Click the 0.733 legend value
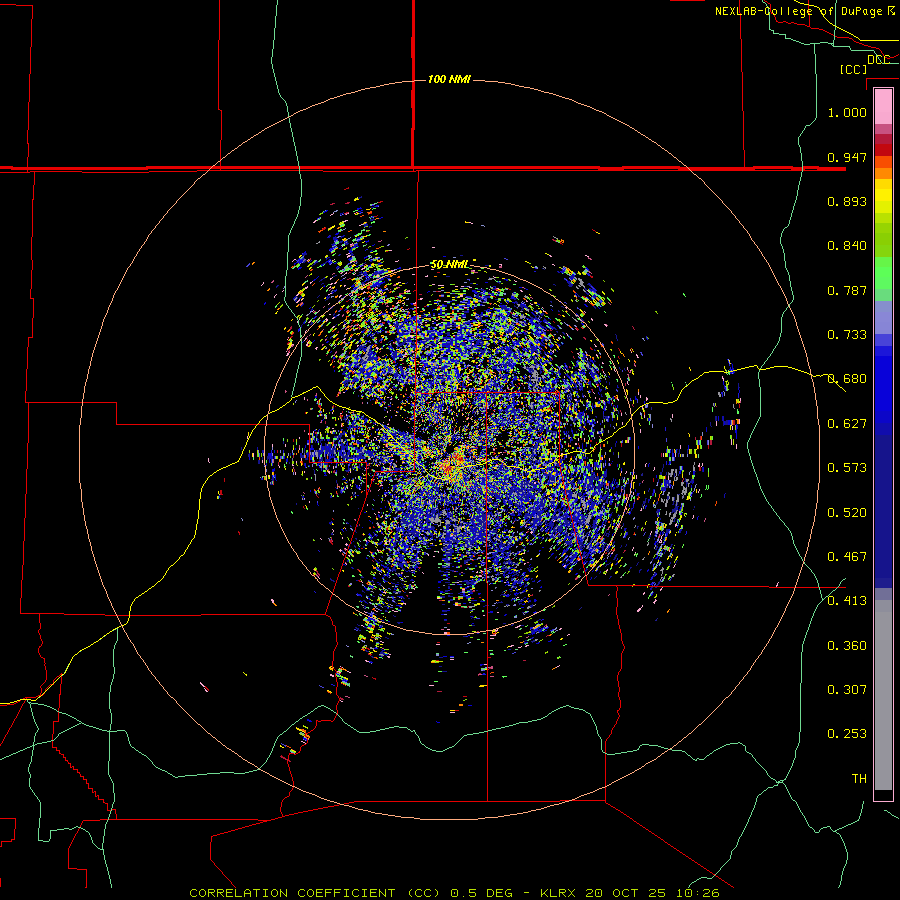The height and width of the screenshot is (900, 900). 847,335
